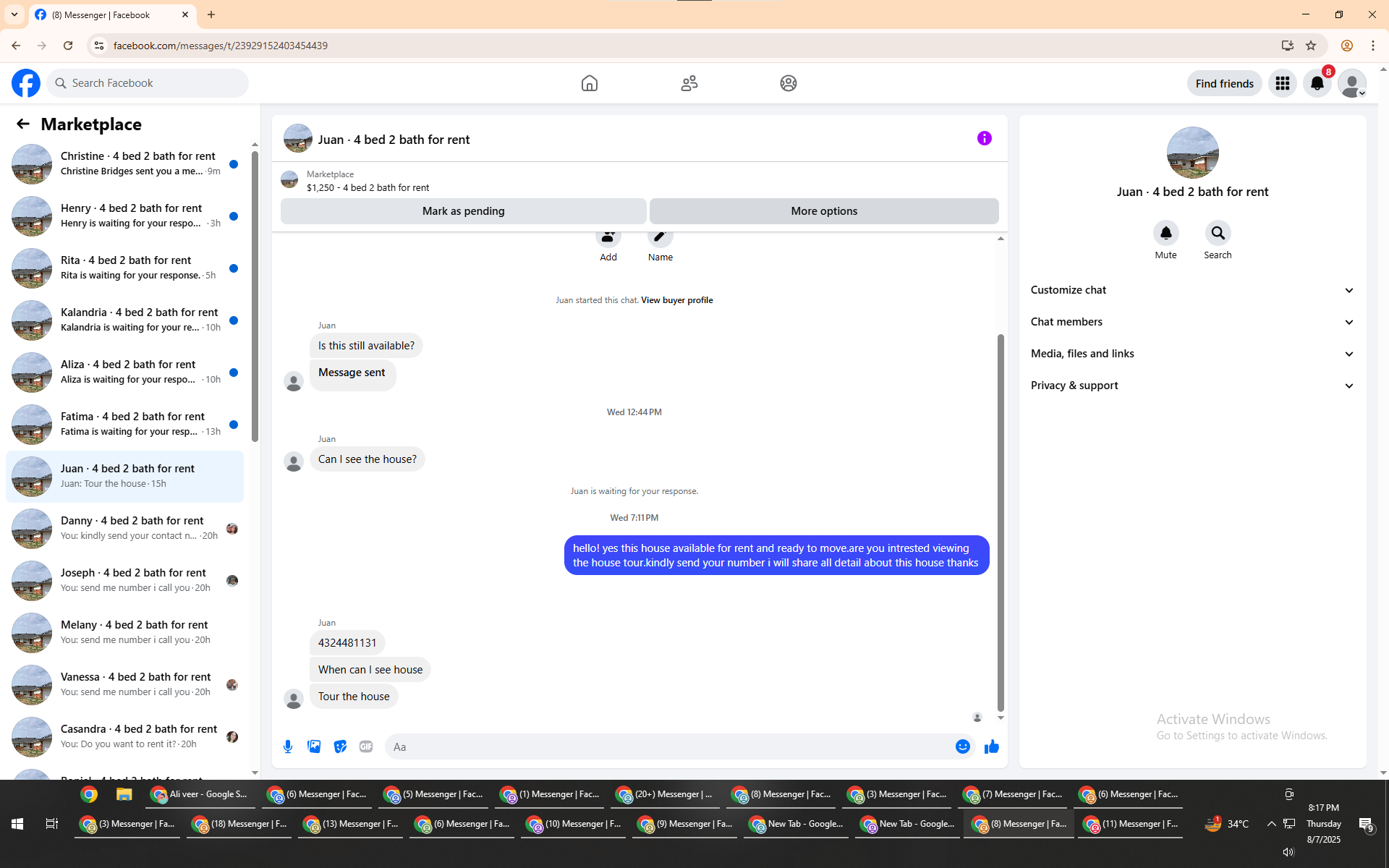The image size is (1389, 868).
Task: Click the browser address bar URL
Action: (x=221, y=46)
